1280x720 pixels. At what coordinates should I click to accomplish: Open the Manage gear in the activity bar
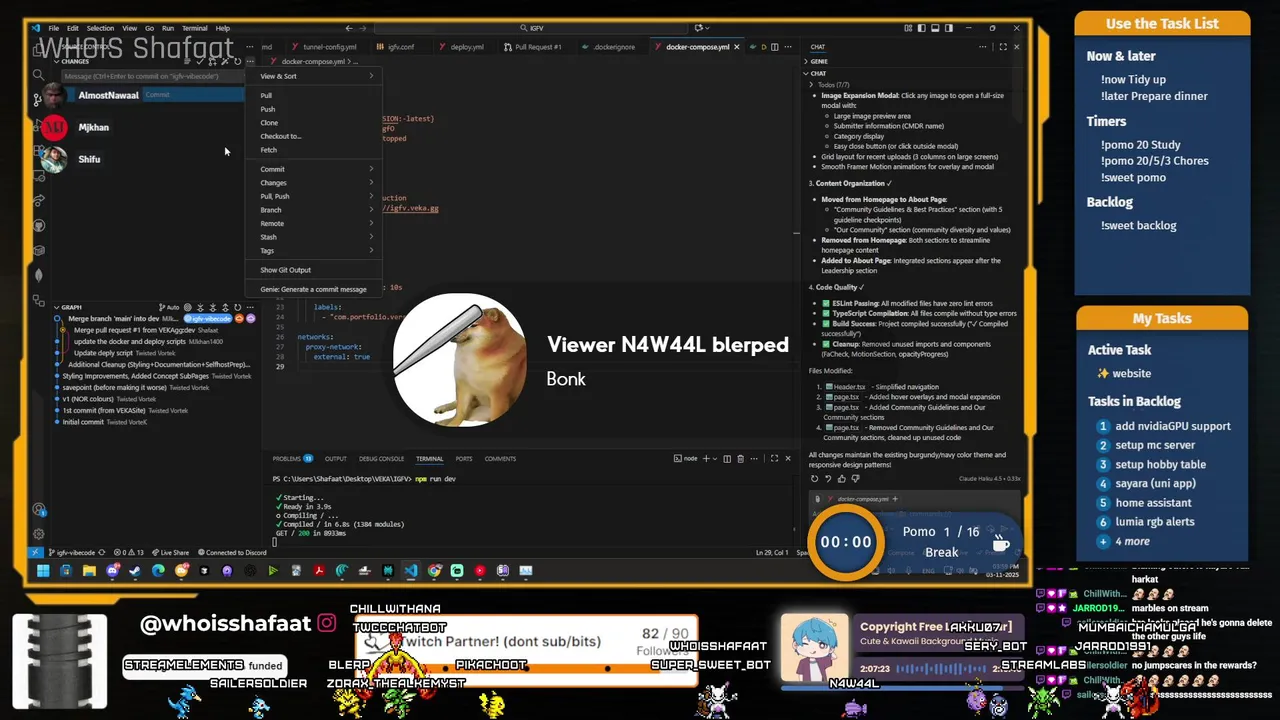tap(39, 534)
